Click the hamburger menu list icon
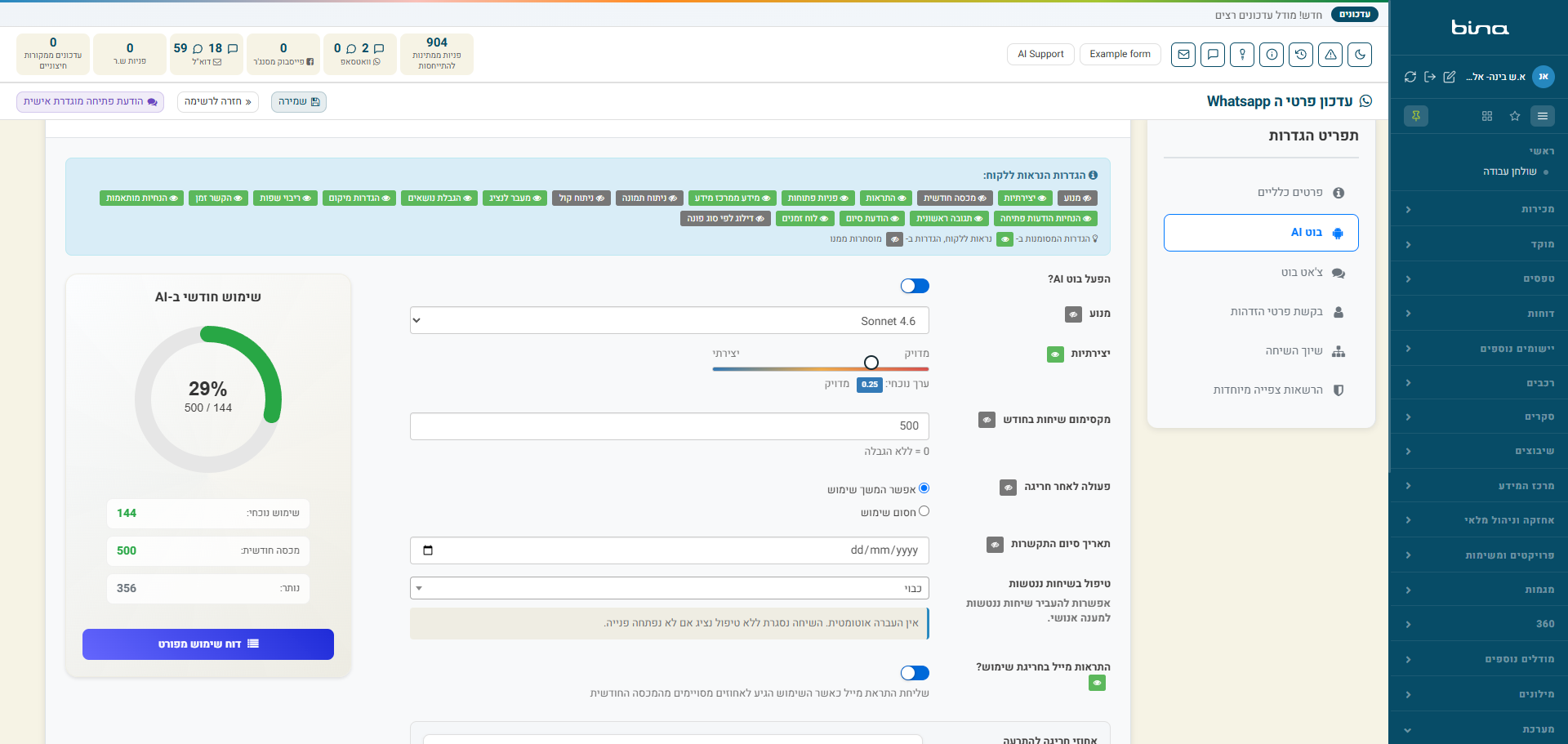The height and width of the screenshot is (744, 1568). pyautogui.click(x=1543, y=116)
